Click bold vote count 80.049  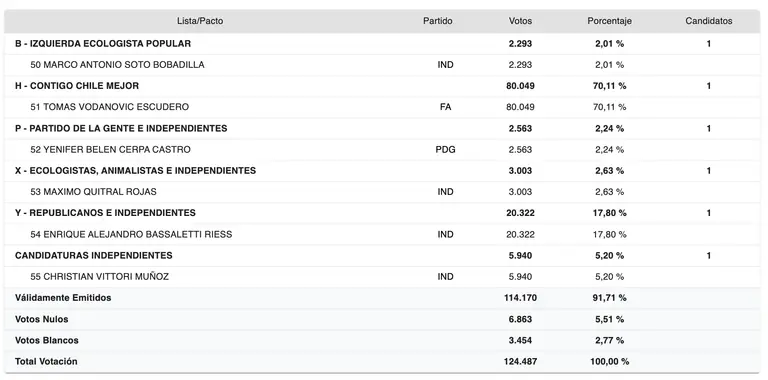[520, 86]
